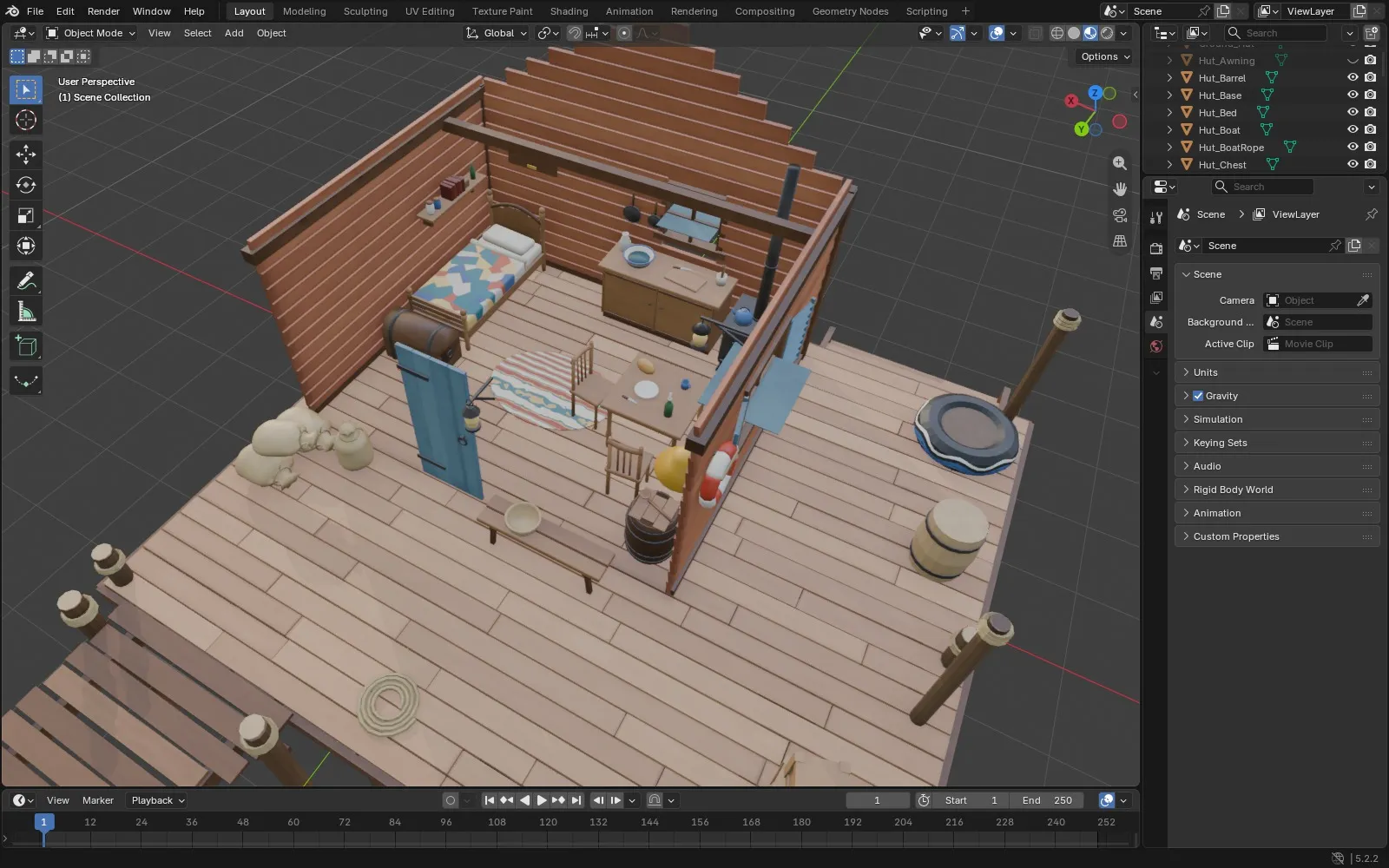1389x868 pixels.
Task: Click the End frame 250 field
Action: (x=1046, y=800)
